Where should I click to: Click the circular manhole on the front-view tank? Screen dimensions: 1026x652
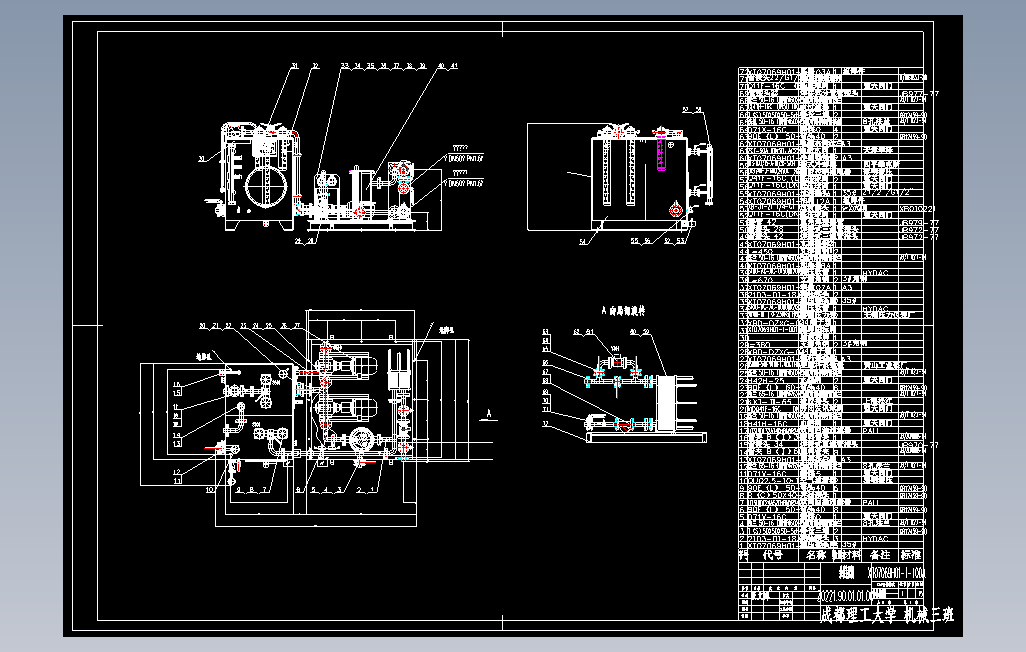265,186
